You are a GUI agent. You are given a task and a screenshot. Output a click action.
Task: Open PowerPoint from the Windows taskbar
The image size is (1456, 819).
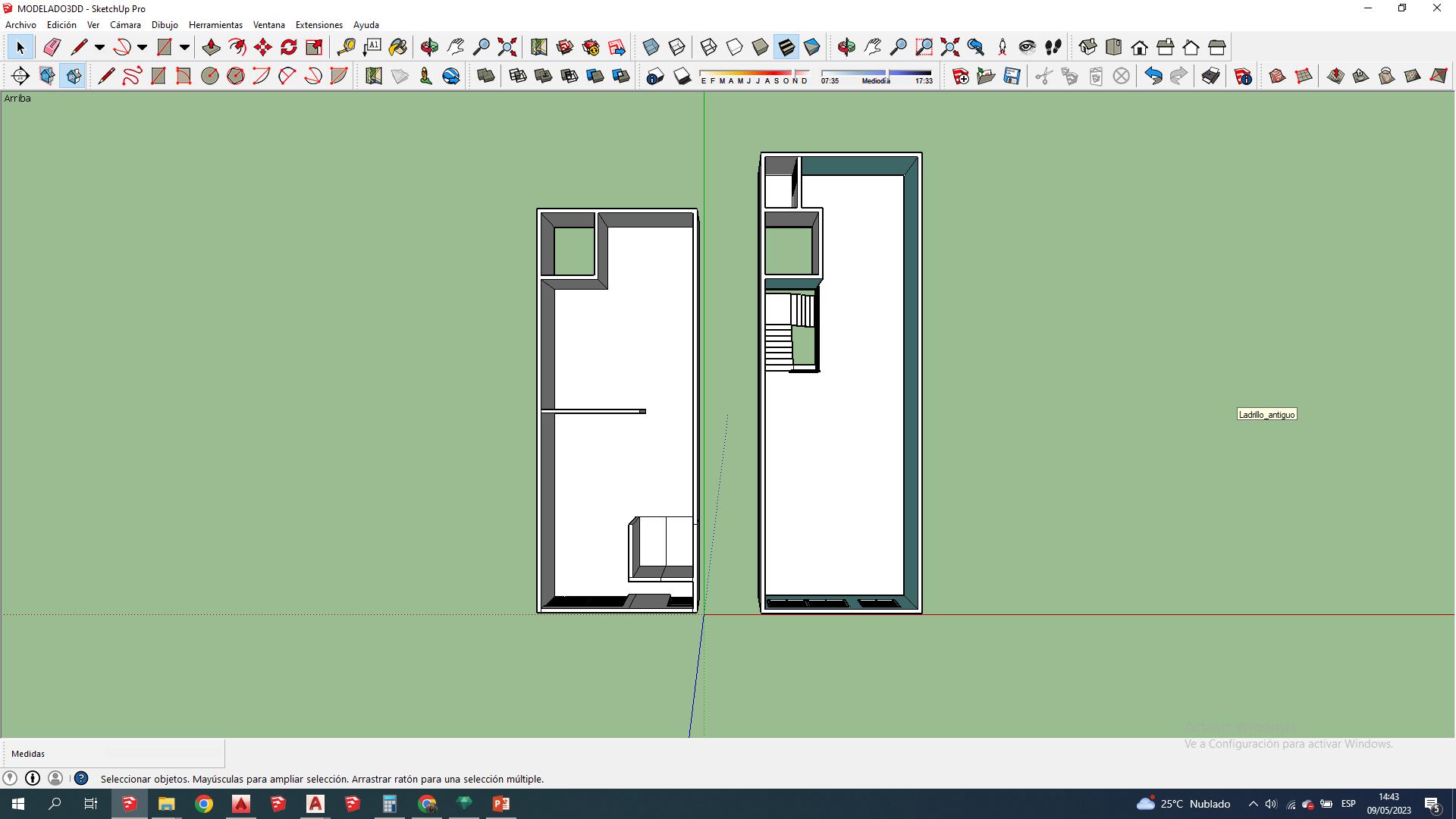click(x=501, y=804)
